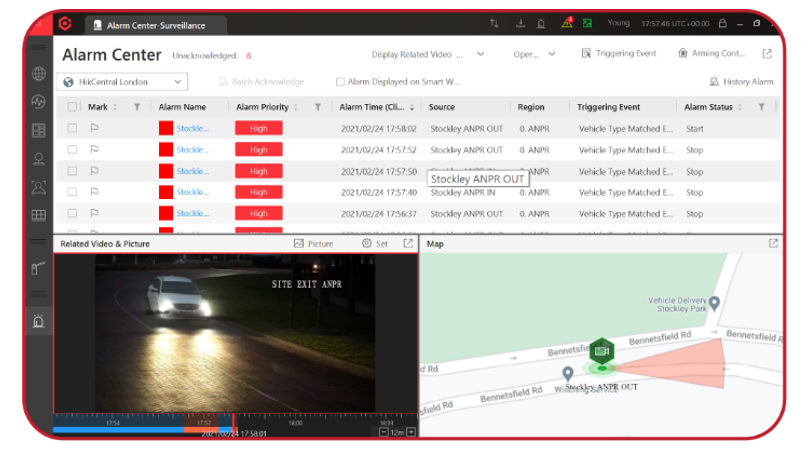Select checkbox for alarm at 17:56:37
This screenshot has width=808, height=450.
coord(72,213)
